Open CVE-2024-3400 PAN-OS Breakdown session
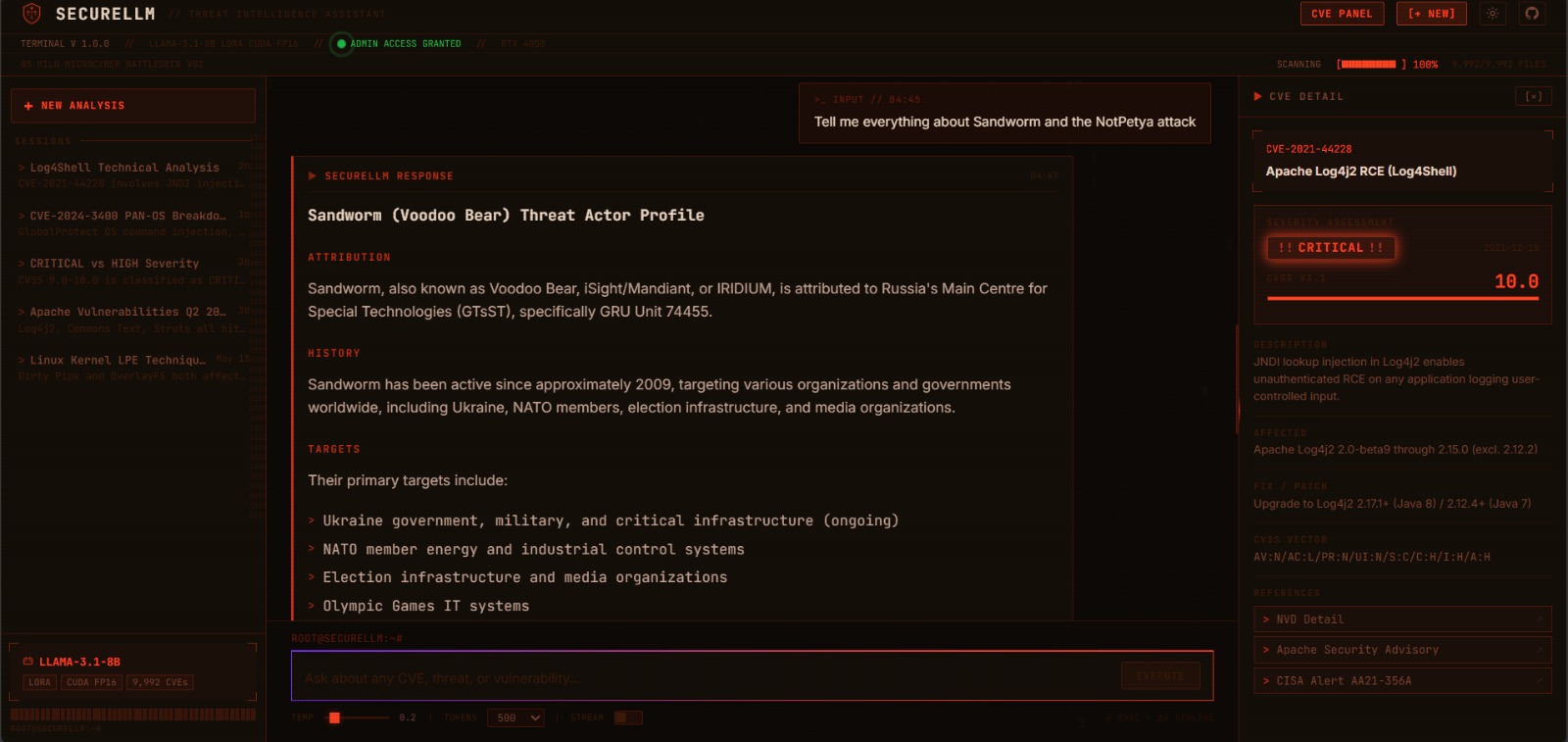This screenshot has height=742, width=1568. [133, 223]
